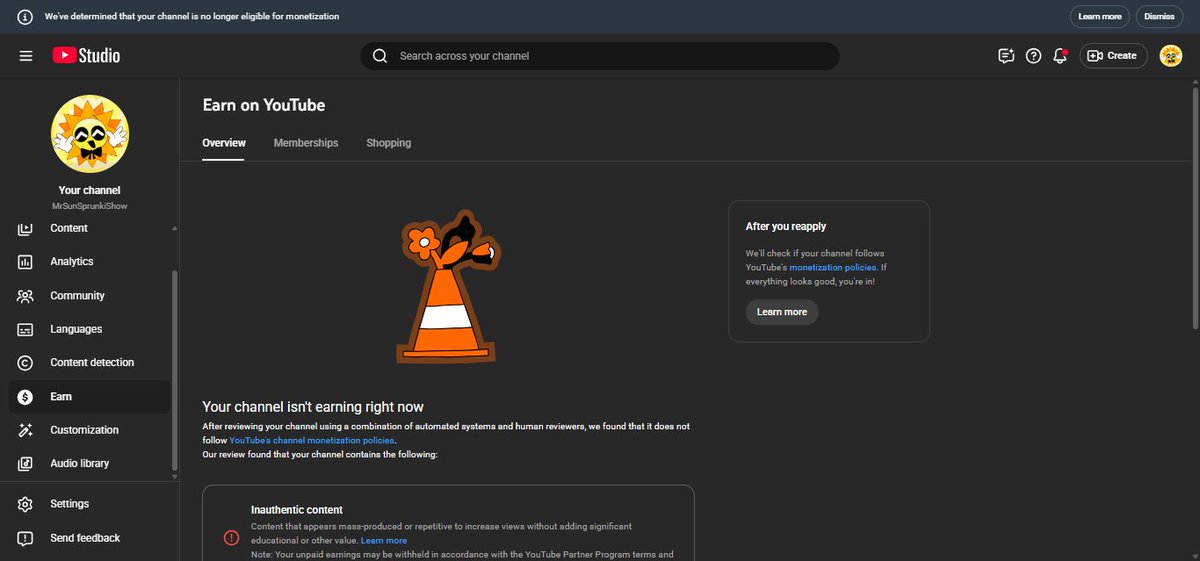The height and width of the screenshot is (561, 1200).
Task: Open YouTube's channel monetization policies link
Action: (312, 440)
